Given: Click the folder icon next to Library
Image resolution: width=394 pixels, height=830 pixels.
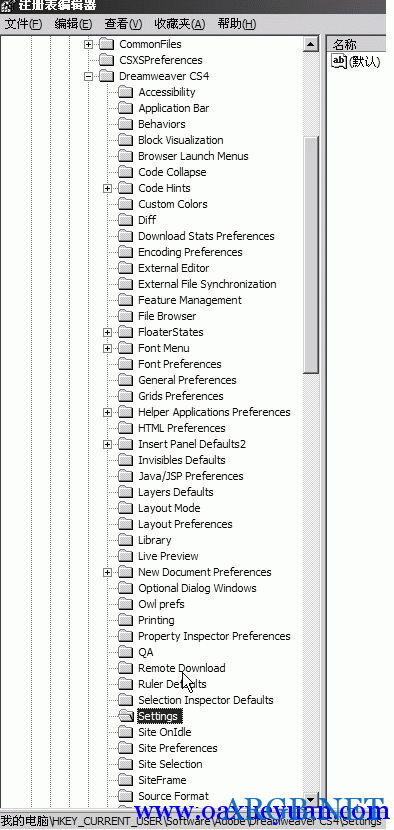Looking at the screenshot, I should [126, 540].
